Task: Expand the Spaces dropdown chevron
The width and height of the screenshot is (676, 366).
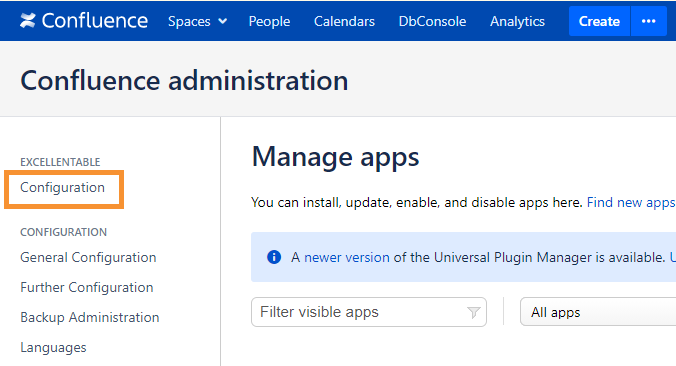Action: [222, 21]
